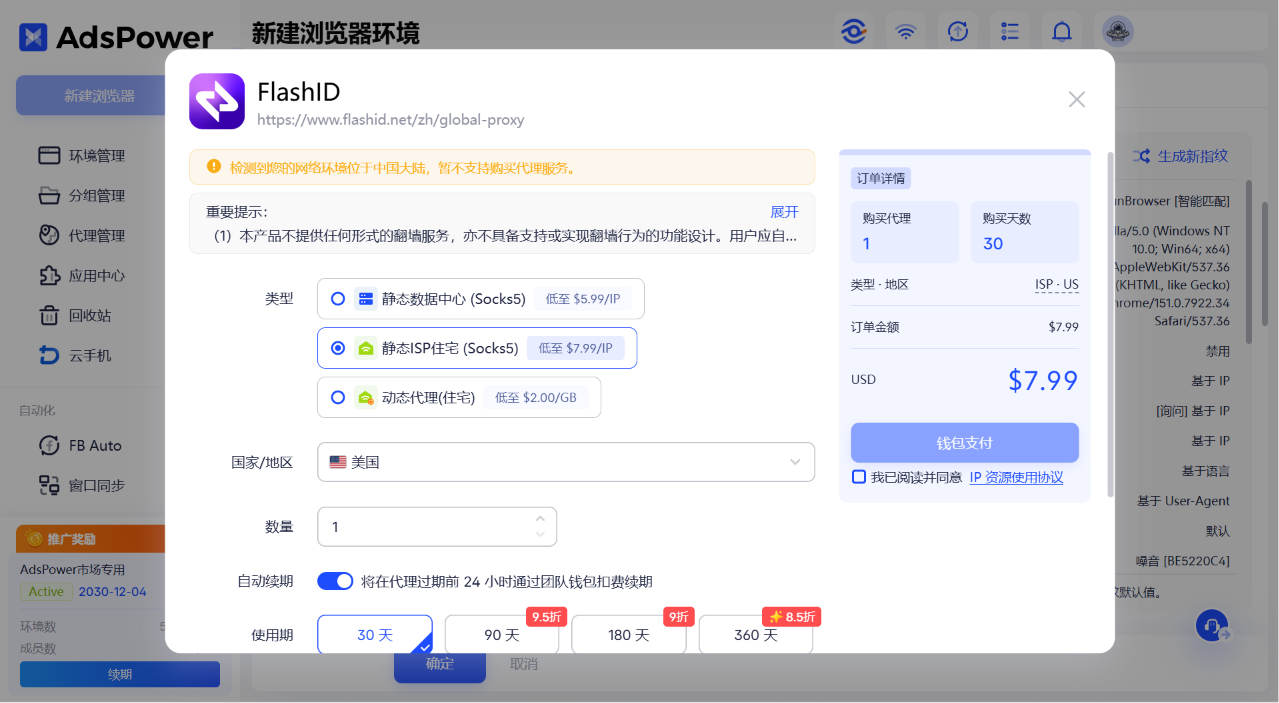Click the network wifi icon in top bar
The width and height of the screenshot is (1279, 703).
click(906, 31)
